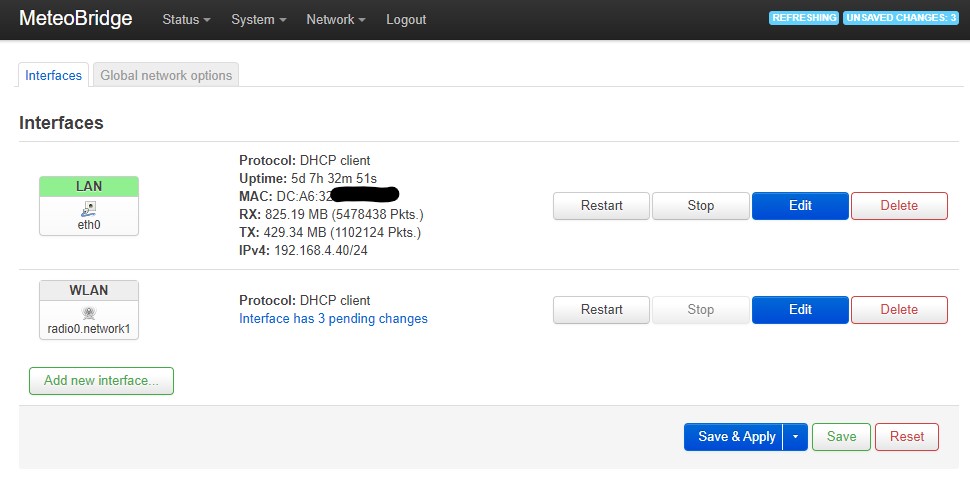Click the radio0.network1 wireless icon
Screen dimensions: 970x487
(89, 312)
